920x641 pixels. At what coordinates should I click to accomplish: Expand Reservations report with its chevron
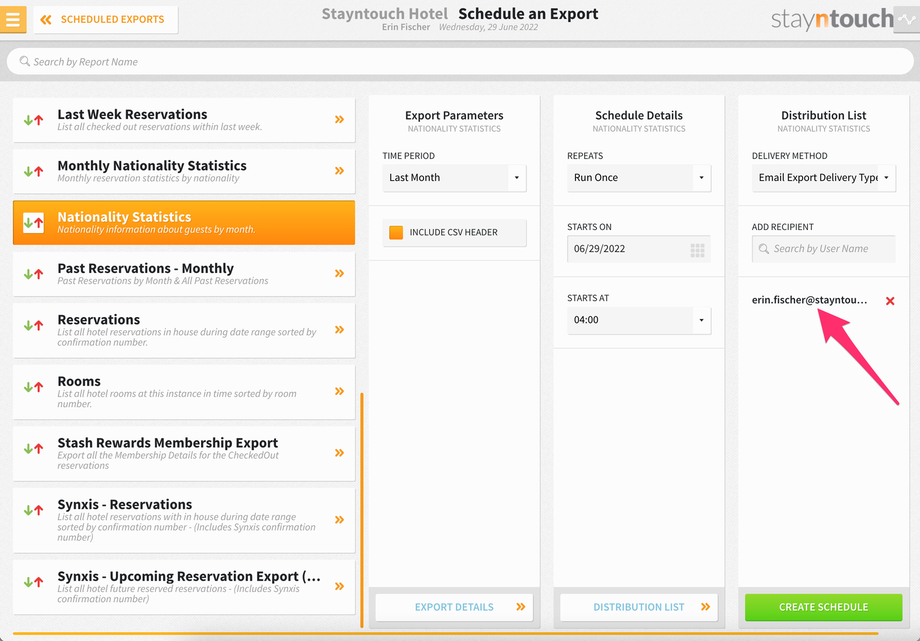click(x=339, y=330)
